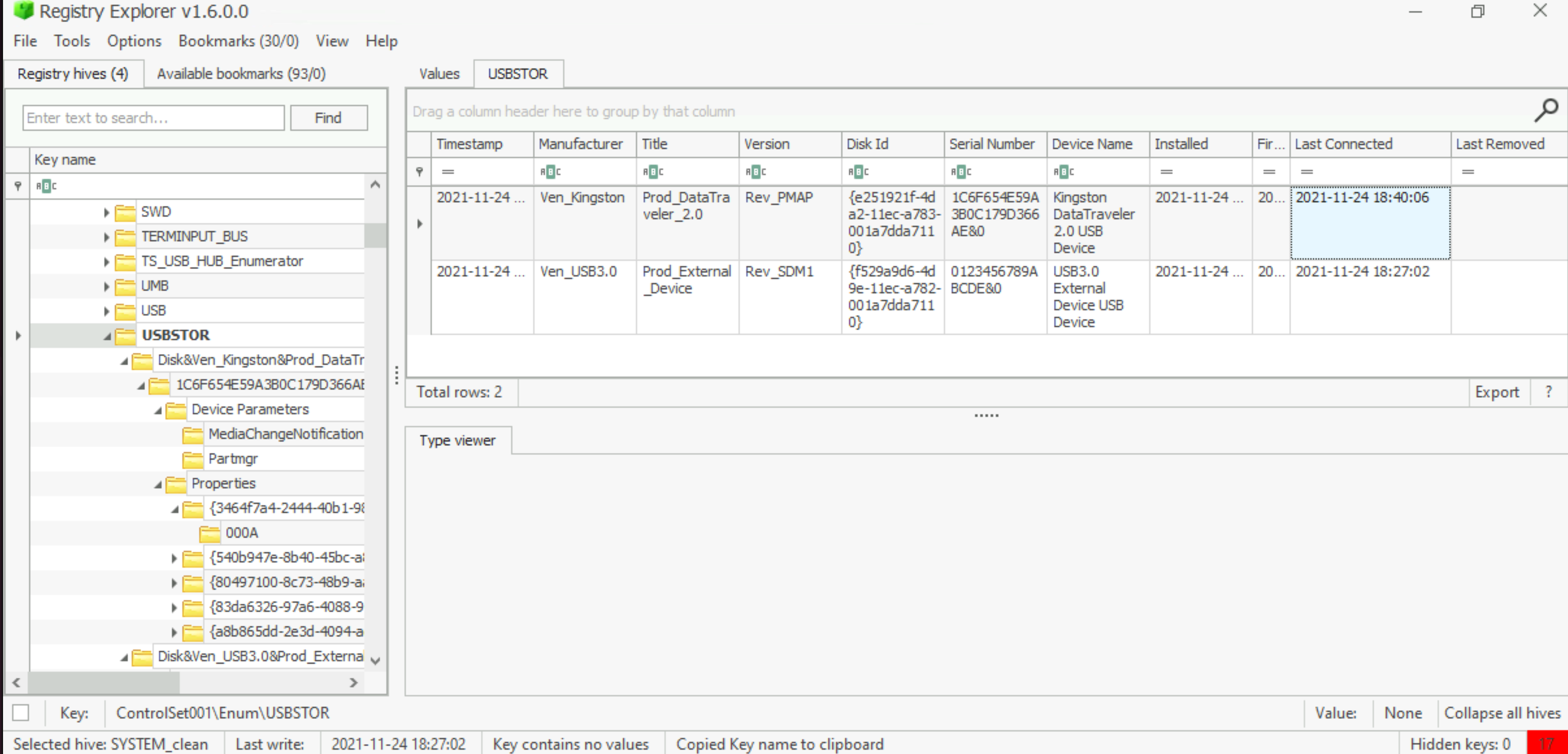This screenshot has width=1568, height=754.
Task: Click the Key name filter ABC icon
Action: 46,186
